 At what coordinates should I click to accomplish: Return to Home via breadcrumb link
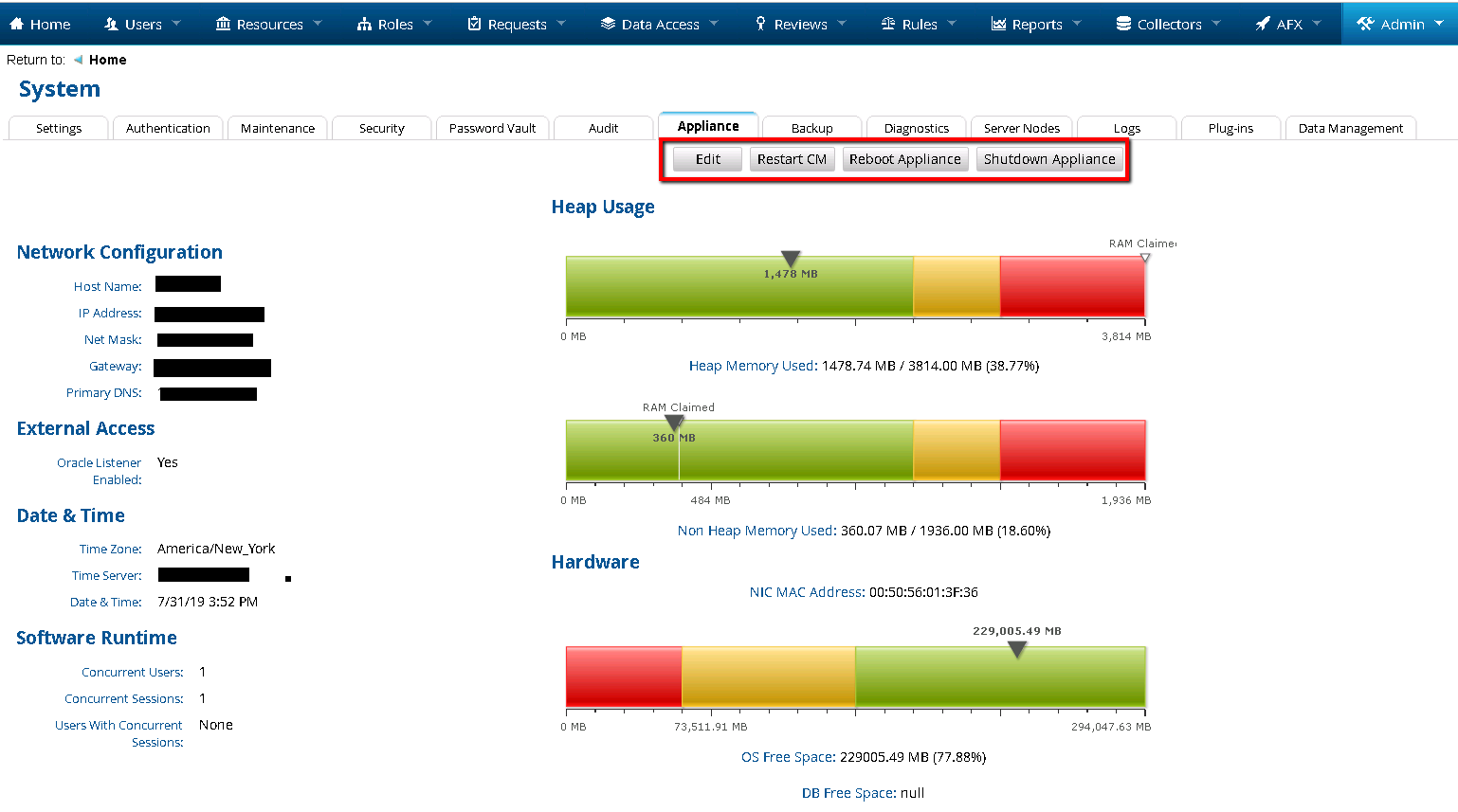click(x=107, y=60)
